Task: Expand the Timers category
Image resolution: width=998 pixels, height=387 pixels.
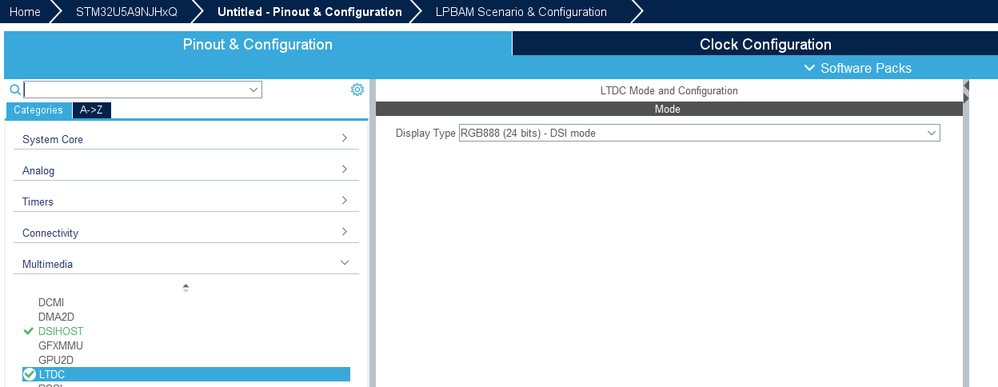Action: click(x=186, y=201)
